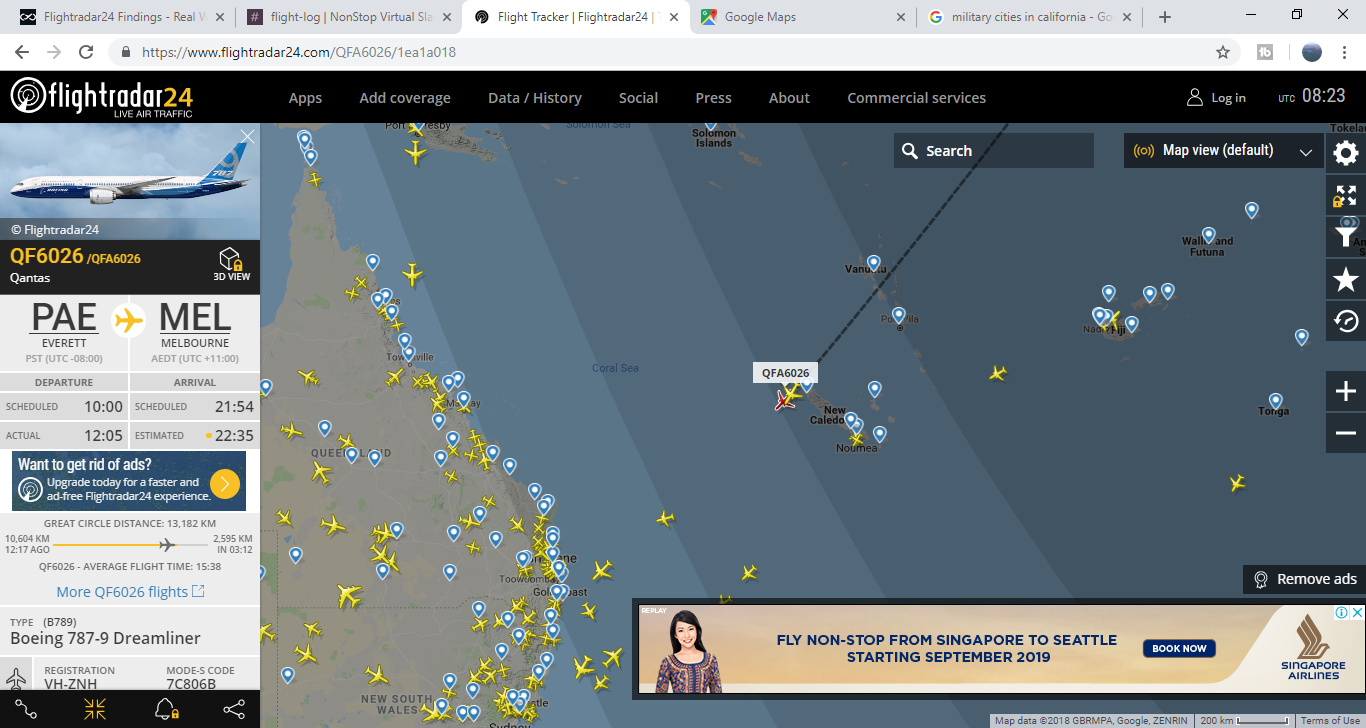Click the actual departure time 12:05

click(103, 435)
